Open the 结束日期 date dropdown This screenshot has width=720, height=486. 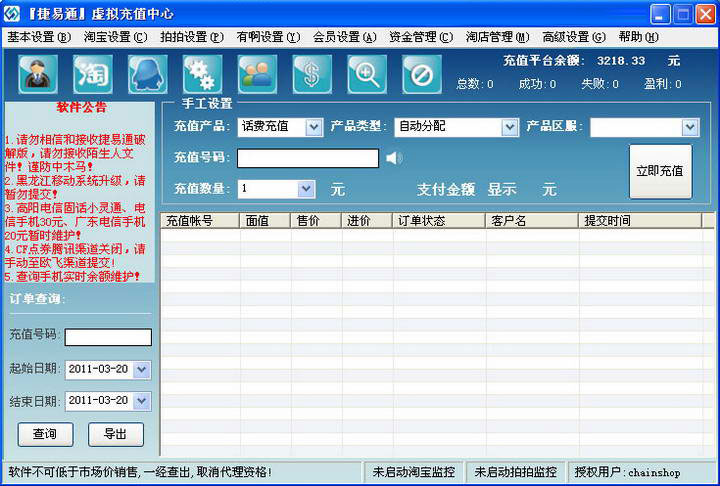141,401
